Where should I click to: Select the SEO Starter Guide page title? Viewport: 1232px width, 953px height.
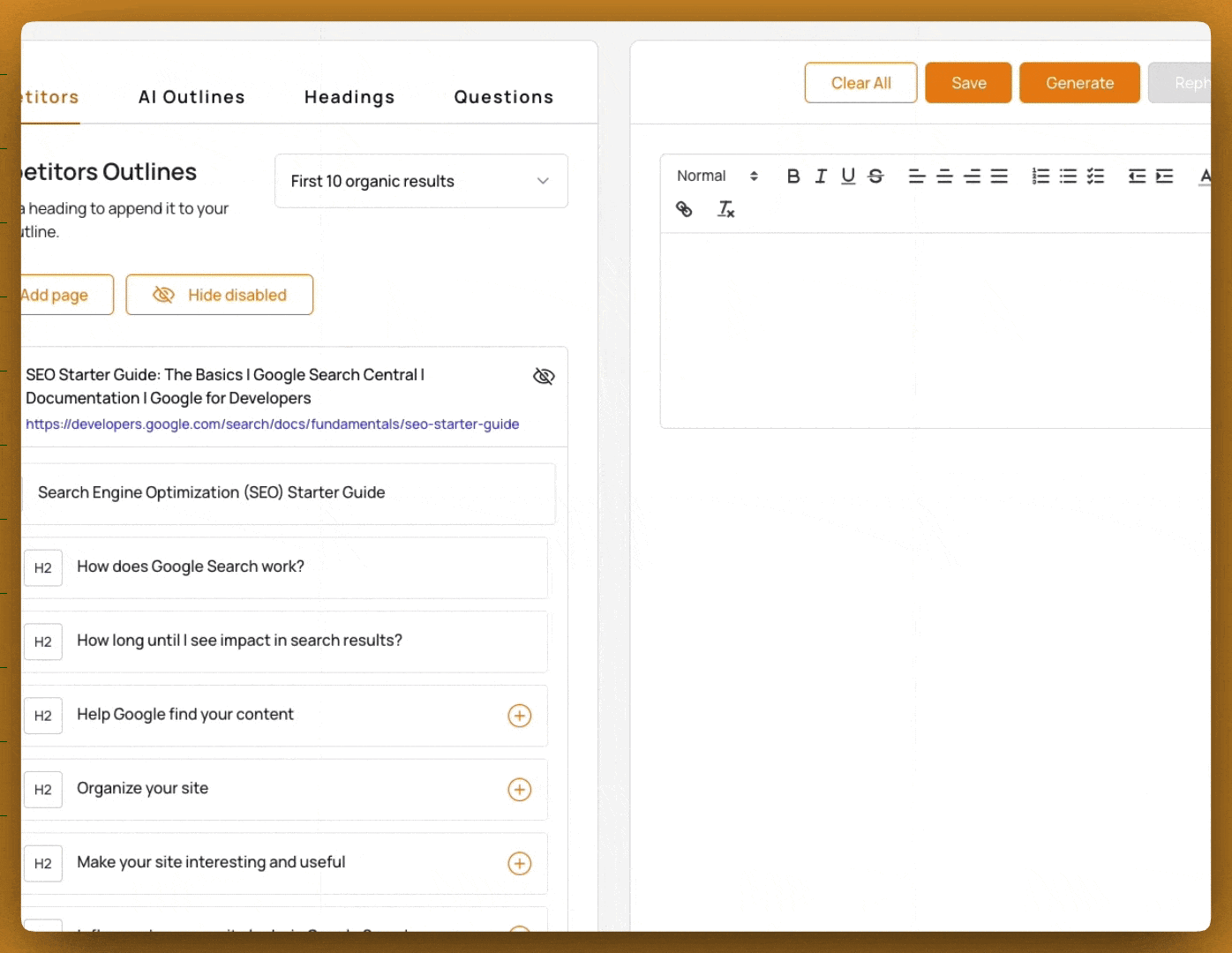click(225, 386)
